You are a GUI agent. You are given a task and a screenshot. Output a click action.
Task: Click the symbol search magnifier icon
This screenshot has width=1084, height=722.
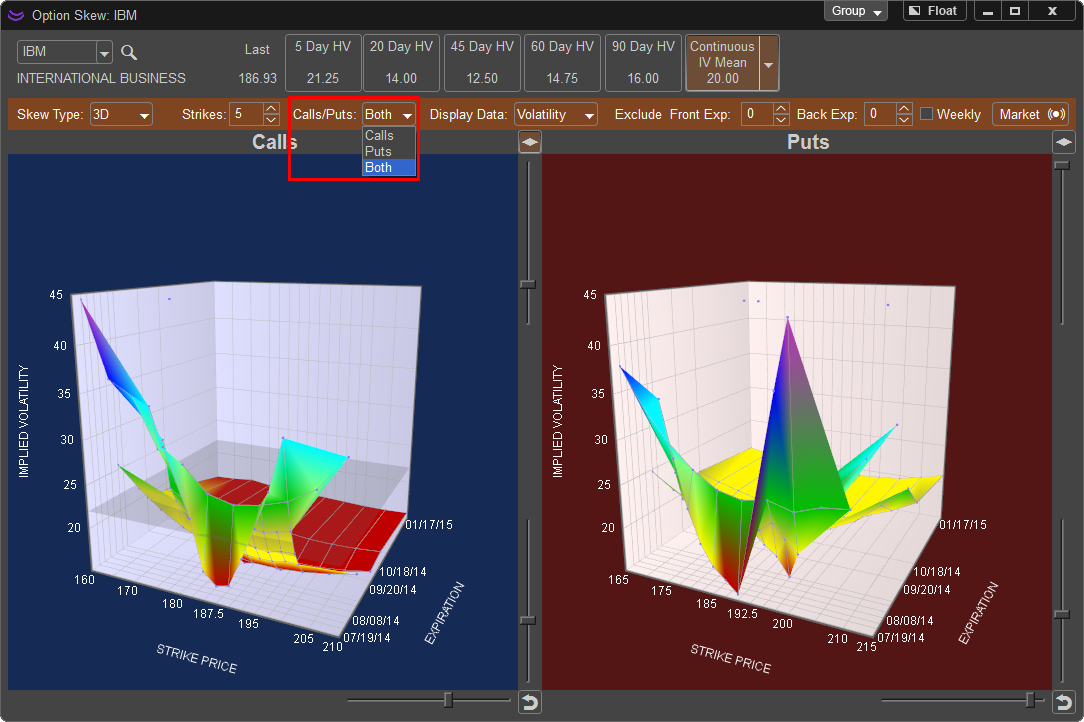click(x=129, y=52)
